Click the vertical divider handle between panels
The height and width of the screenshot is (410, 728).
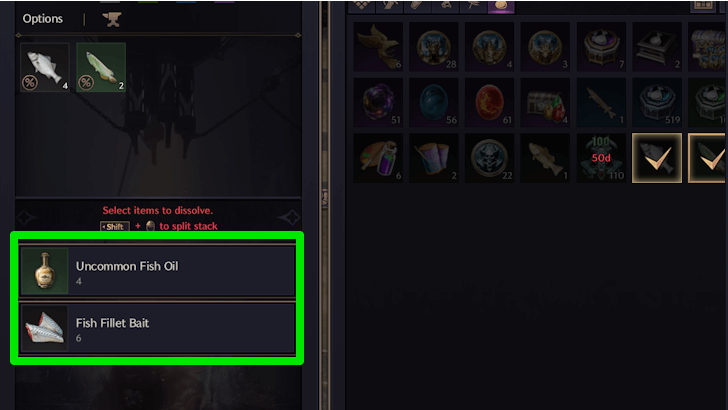pyautogui.click(x=325, y=199)
